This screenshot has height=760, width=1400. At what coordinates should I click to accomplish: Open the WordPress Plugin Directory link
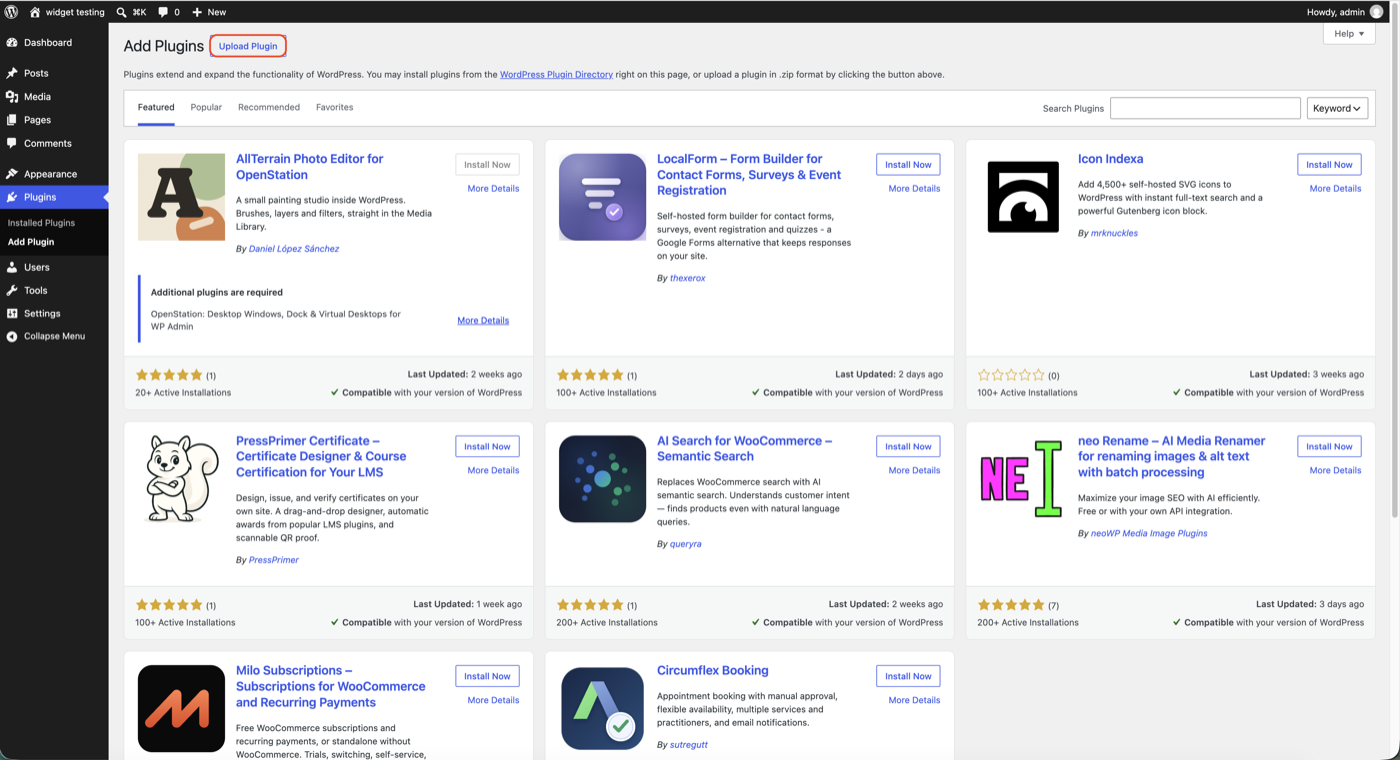pyautogui.click(x=556, y=75)
